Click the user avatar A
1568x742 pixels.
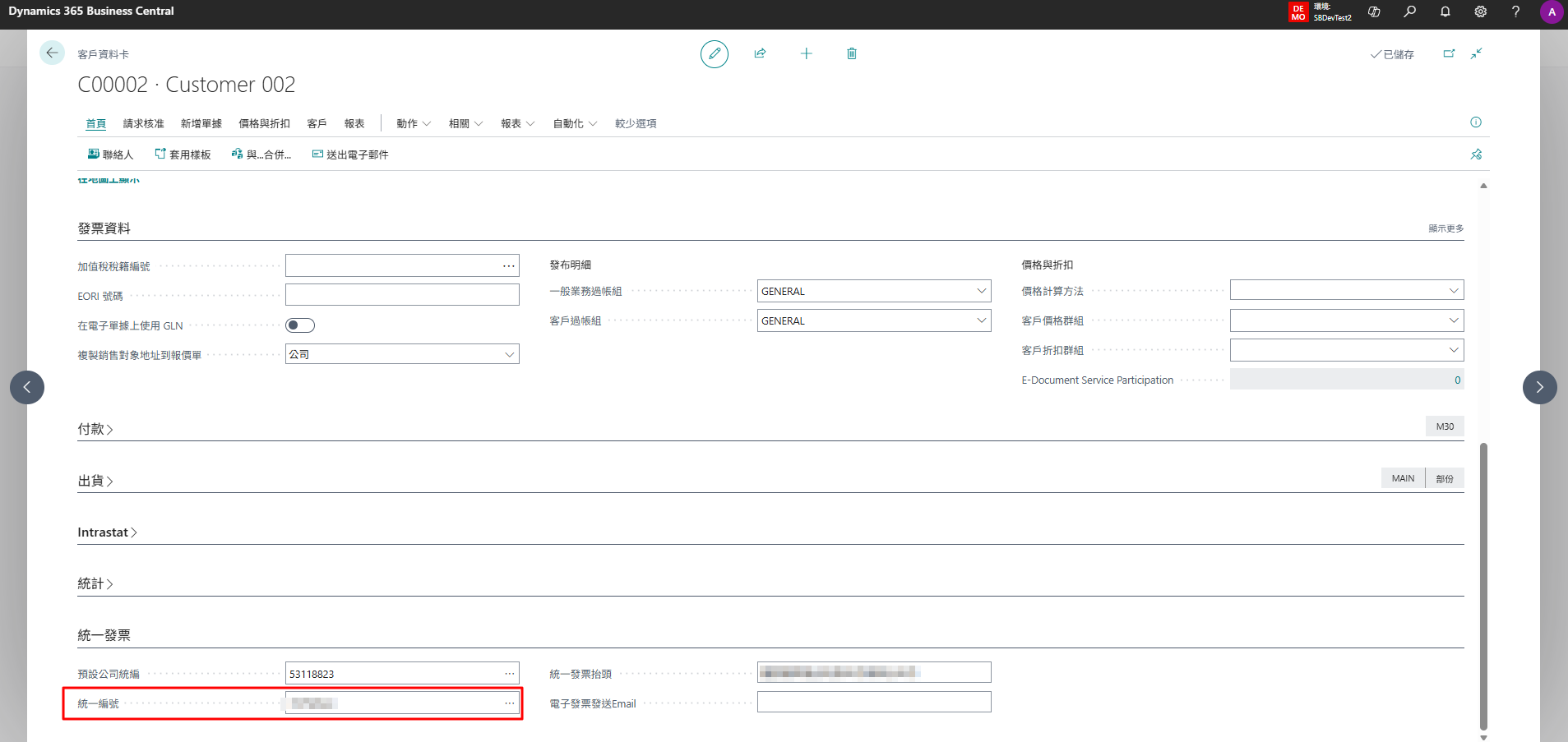(1552, 12)
